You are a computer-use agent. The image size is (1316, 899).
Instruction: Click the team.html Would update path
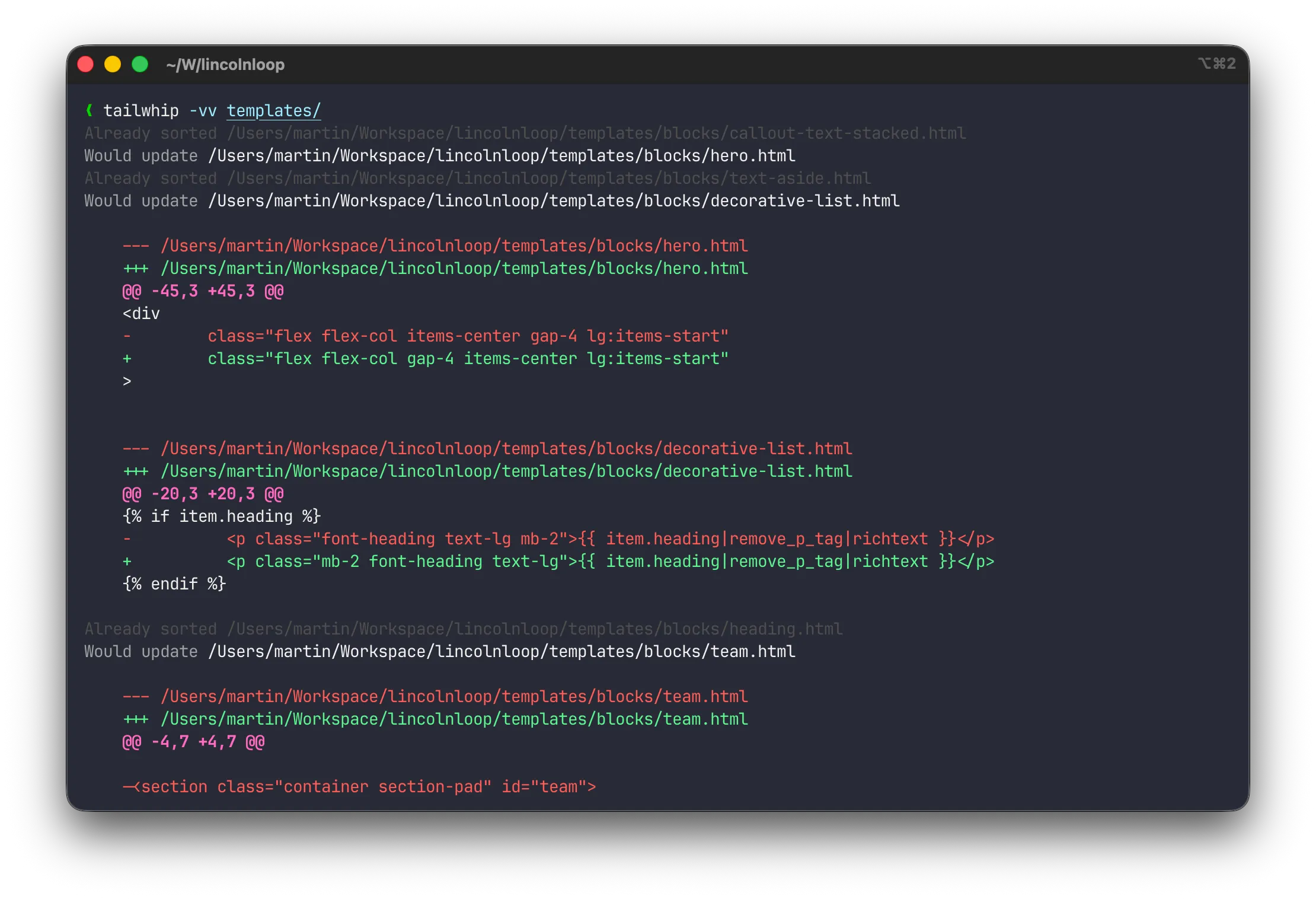click(440, 651)
